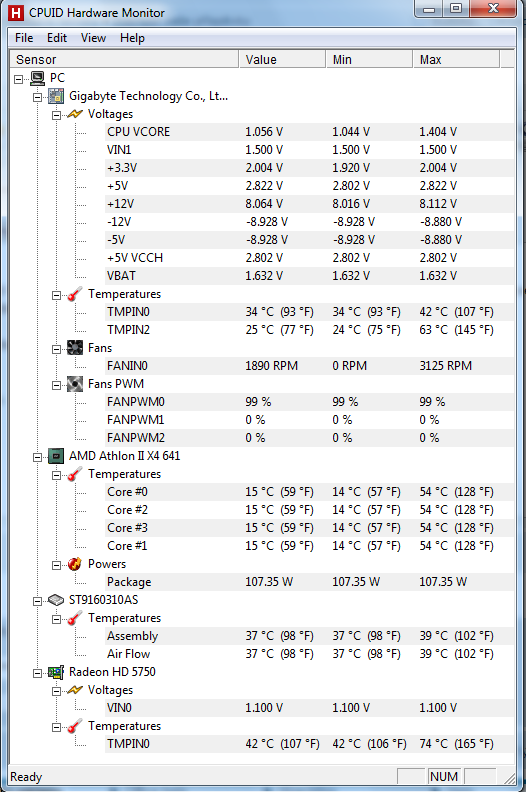Click the Radeon HD 5750 graphics card icon
Image resolution: width=526 pixels, height=792 pixels.
[56, 672]
